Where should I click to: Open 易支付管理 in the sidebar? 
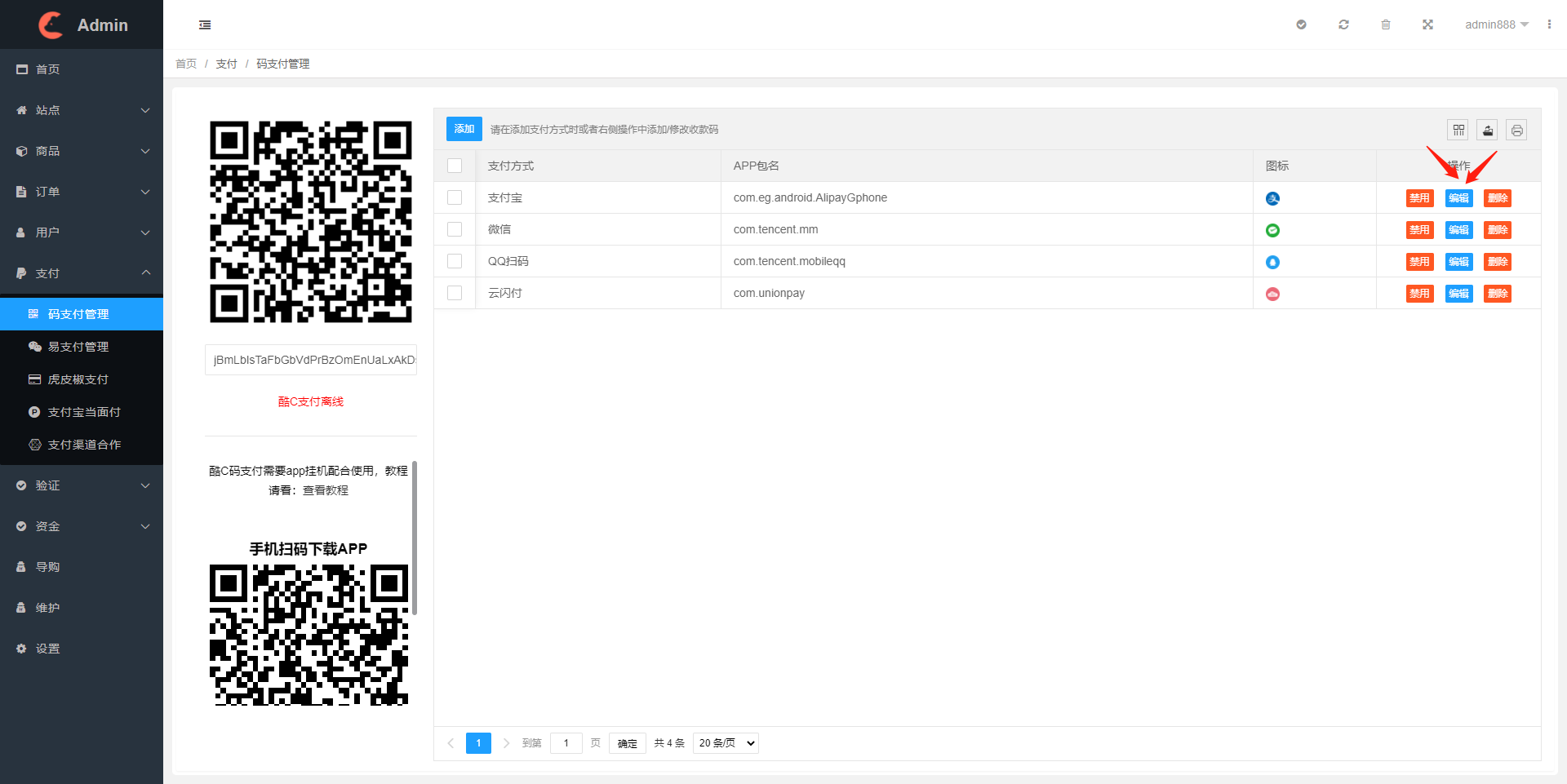pyautogui.click(x=82, y=347)
